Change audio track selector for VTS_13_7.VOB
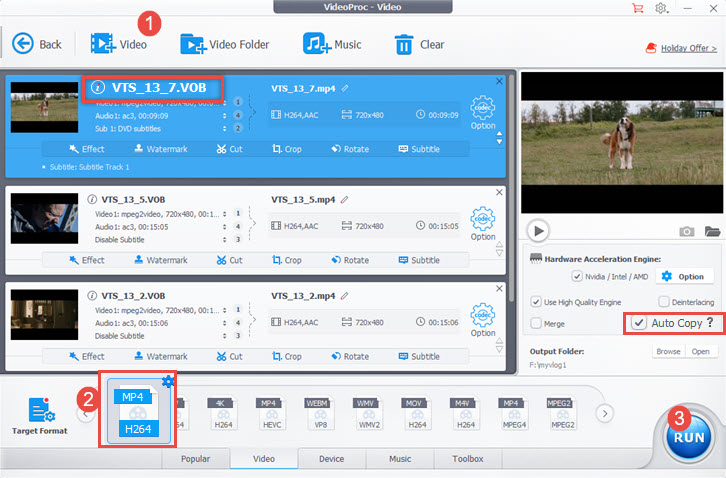This screenshot has height=478, width=726. click(x=225, y=116)
